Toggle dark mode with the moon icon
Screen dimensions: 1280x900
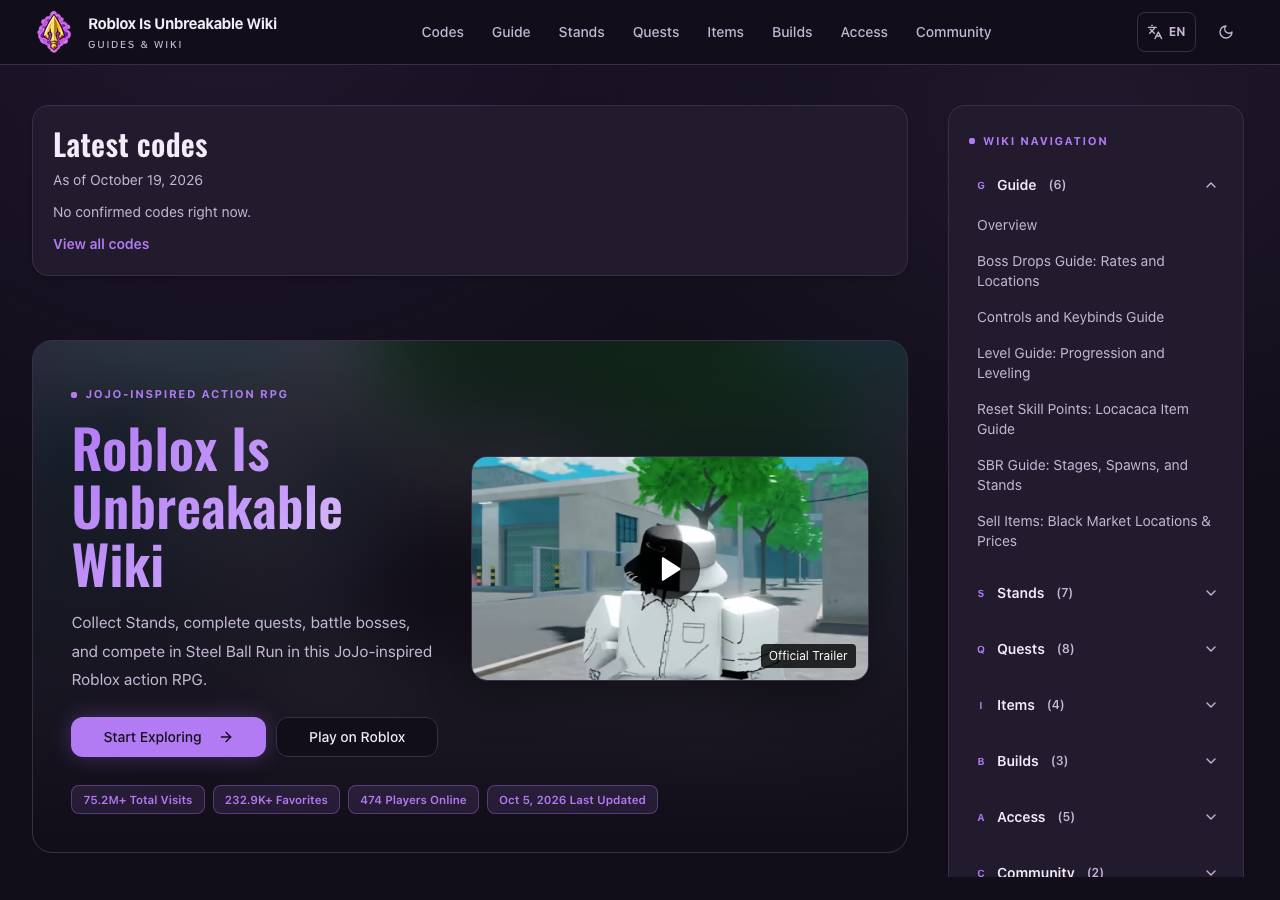point(1226,32)
